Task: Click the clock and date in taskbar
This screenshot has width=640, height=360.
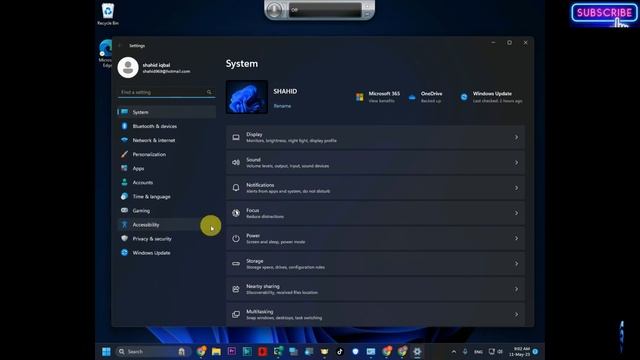Action: tap(520, 351)
